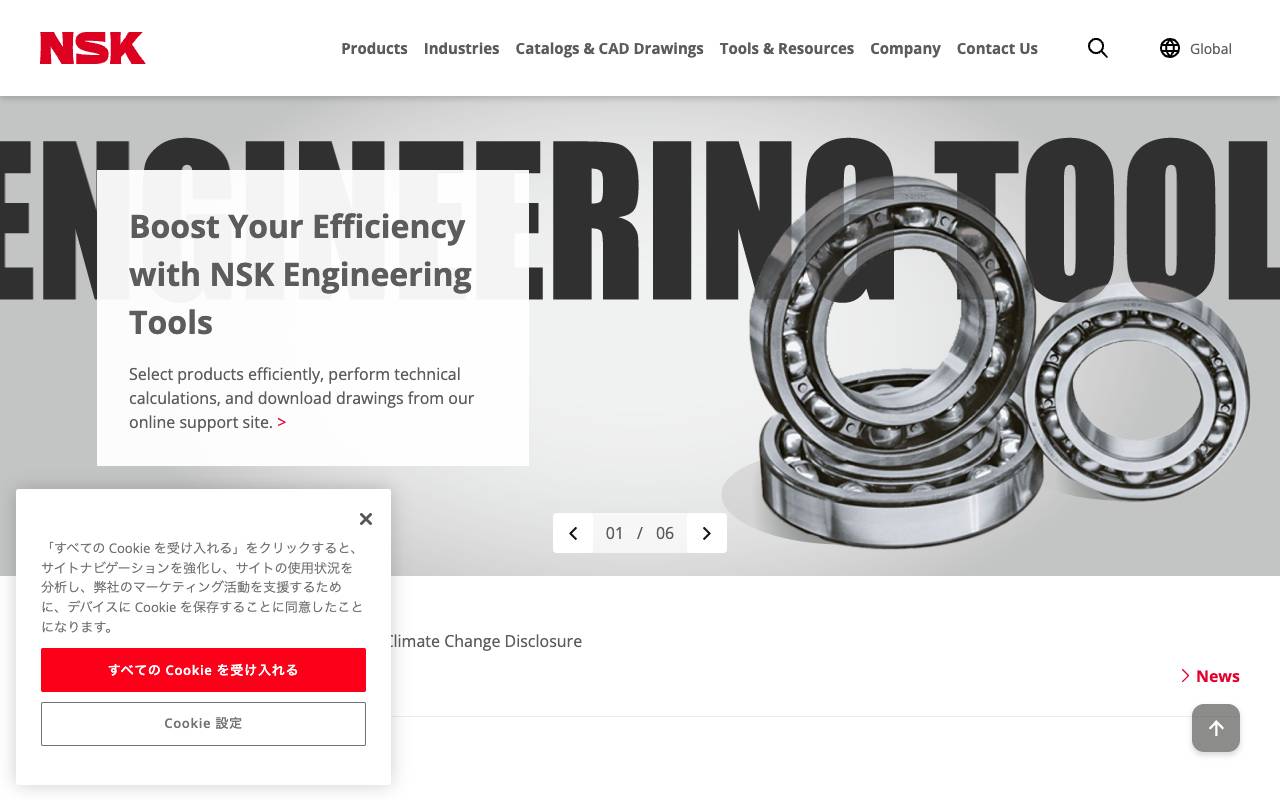This screenshot has width=1280, height=800.
Task: Click the globe language icon
Action: pos(1169,48)
